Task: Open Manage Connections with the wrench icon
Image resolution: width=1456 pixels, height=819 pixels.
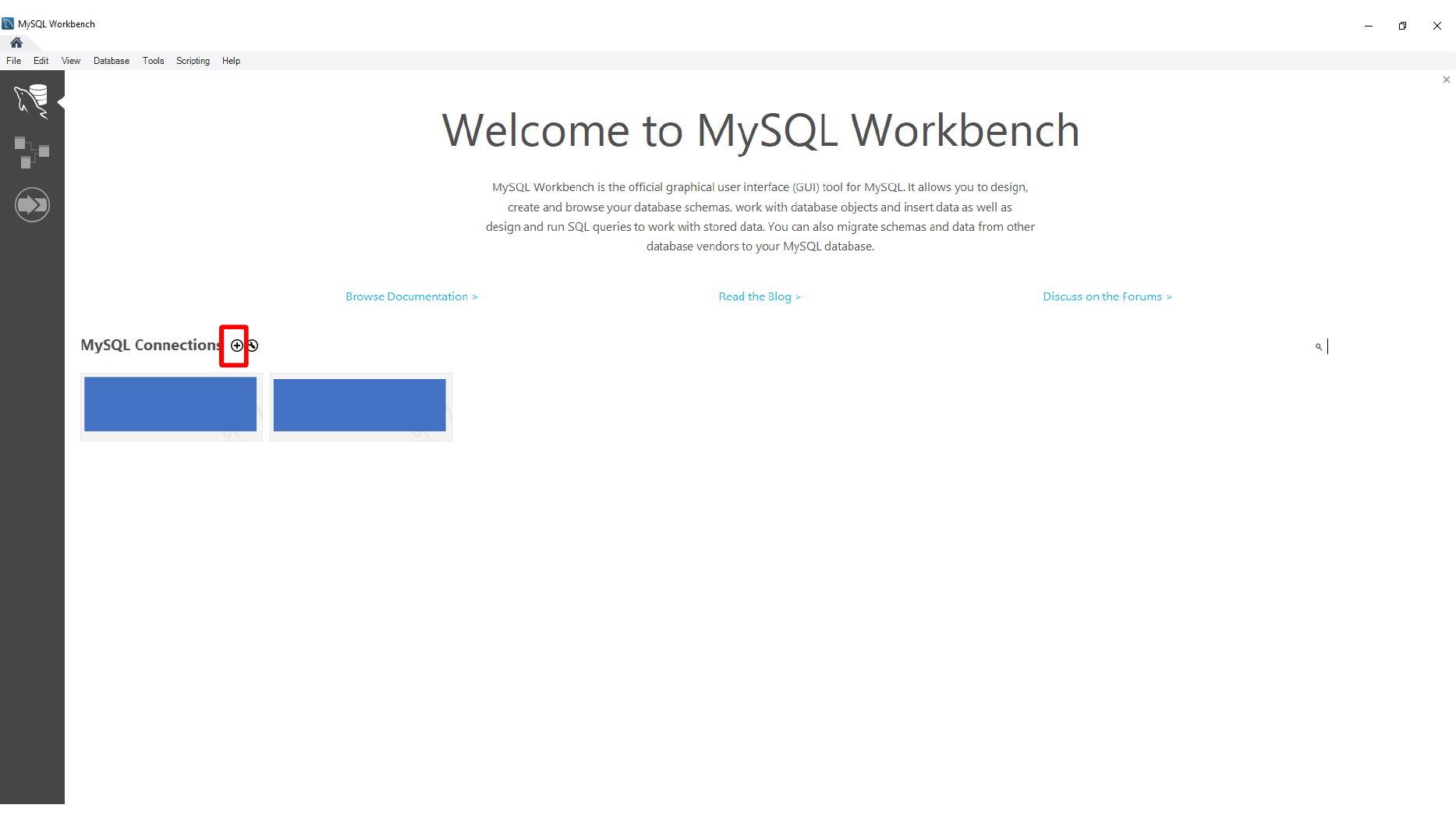Action: 253,346
